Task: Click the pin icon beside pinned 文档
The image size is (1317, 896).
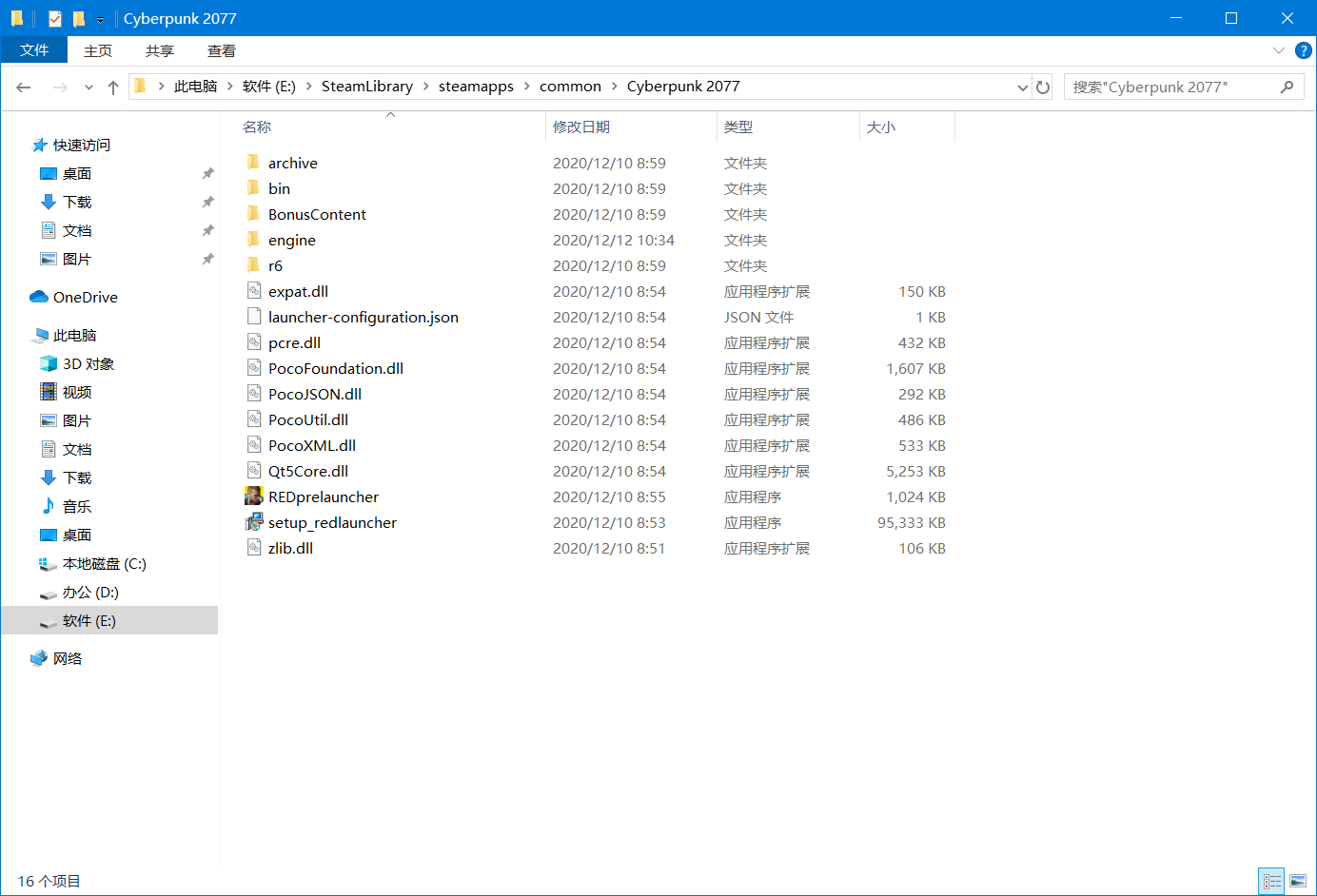Action: pyautogui.click(x=207, y=231)
